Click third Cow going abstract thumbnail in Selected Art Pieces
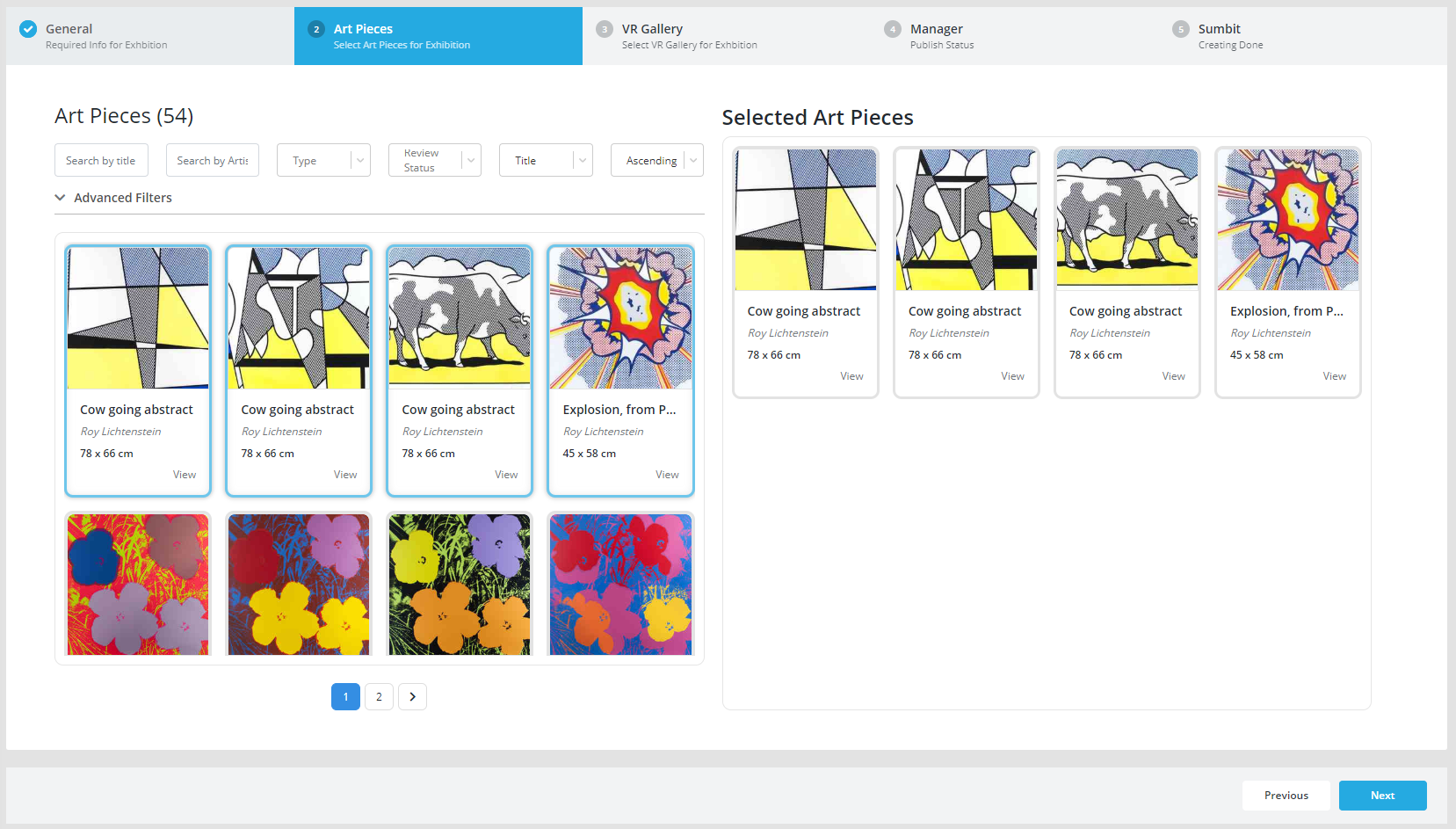1456x829 pixels. coord(1127,220)
